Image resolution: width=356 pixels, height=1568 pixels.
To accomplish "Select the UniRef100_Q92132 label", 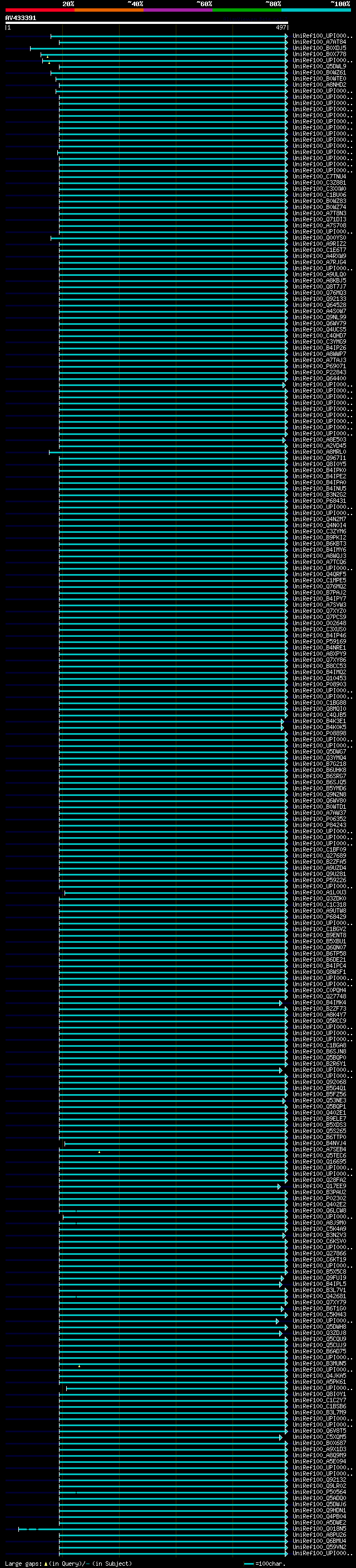I will (319, 1480).
